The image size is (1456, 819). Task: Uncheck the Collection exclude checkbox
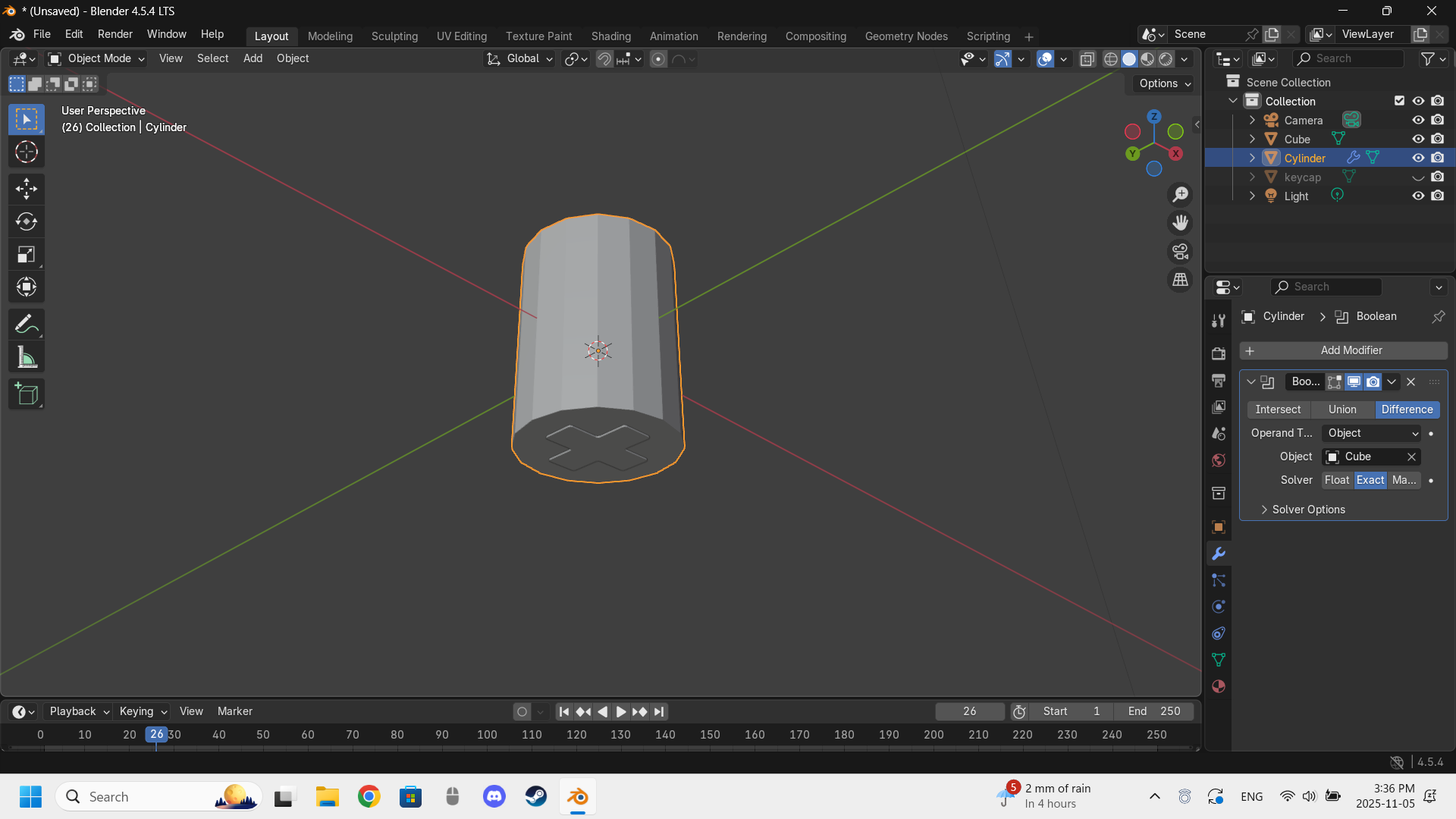click(x=1400, y=101)
